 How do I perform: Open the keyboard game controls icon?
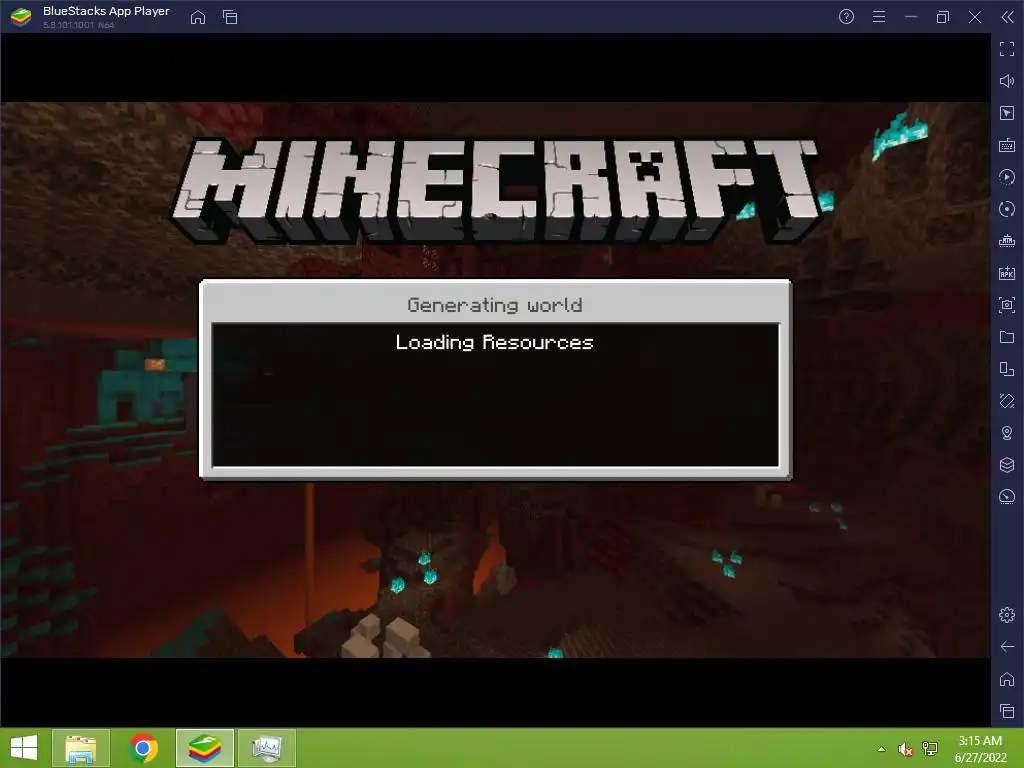[1006, 145]
